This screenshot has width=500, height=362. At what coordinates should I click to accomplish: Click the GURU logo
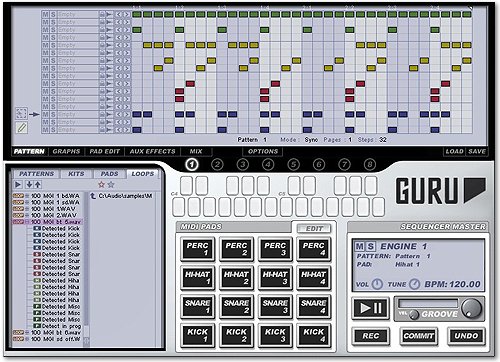click(441, 191)
